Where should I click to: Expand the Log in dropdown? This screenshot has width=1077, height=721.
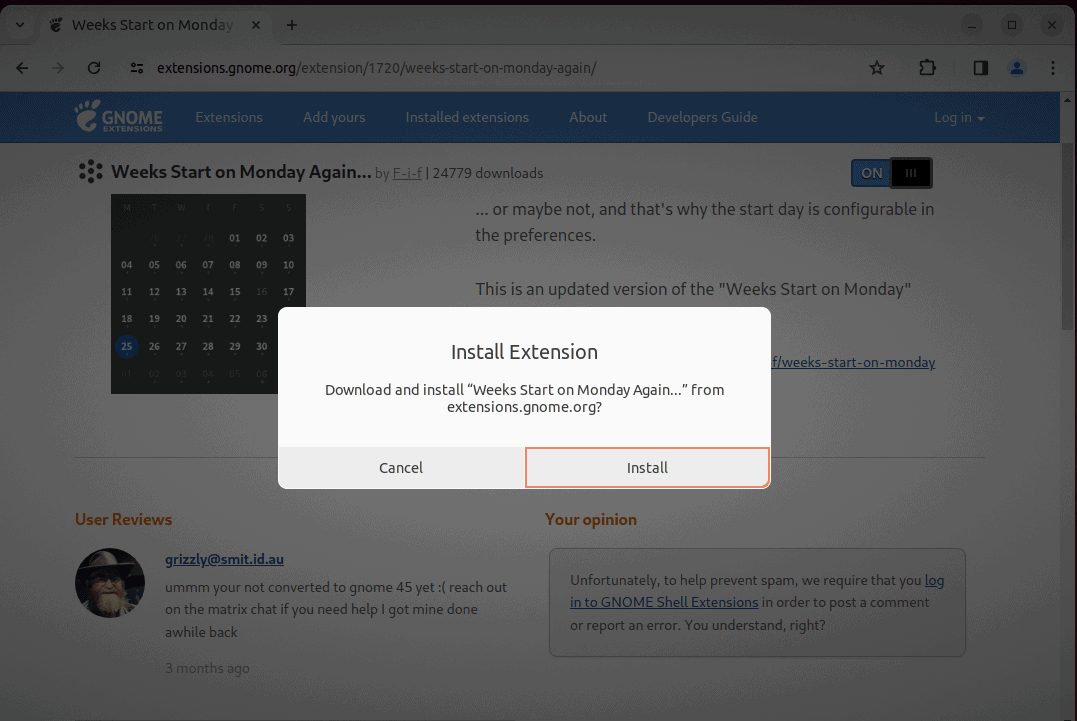[x=958, y=117]
